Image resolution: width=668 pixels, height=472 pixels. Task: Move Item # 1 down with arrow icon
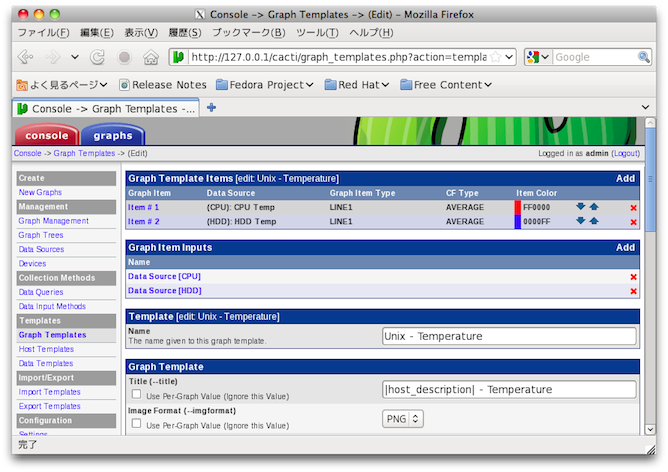(581, 207)
